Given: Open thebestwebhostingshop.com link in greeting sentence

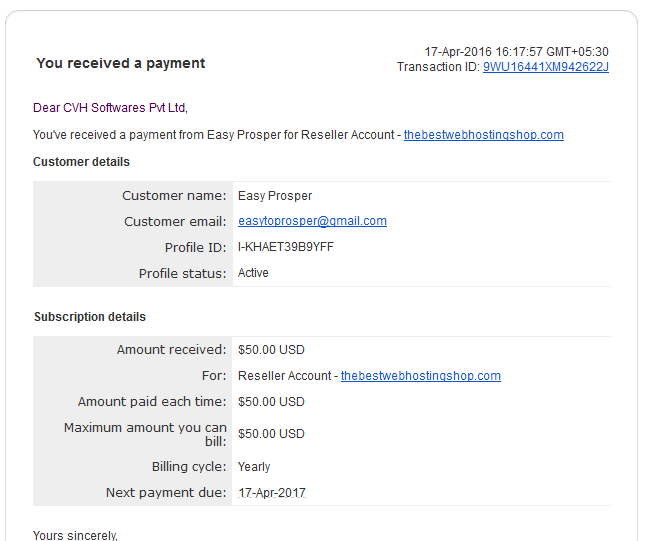Looking at the screenshot, I should point(483,135).
